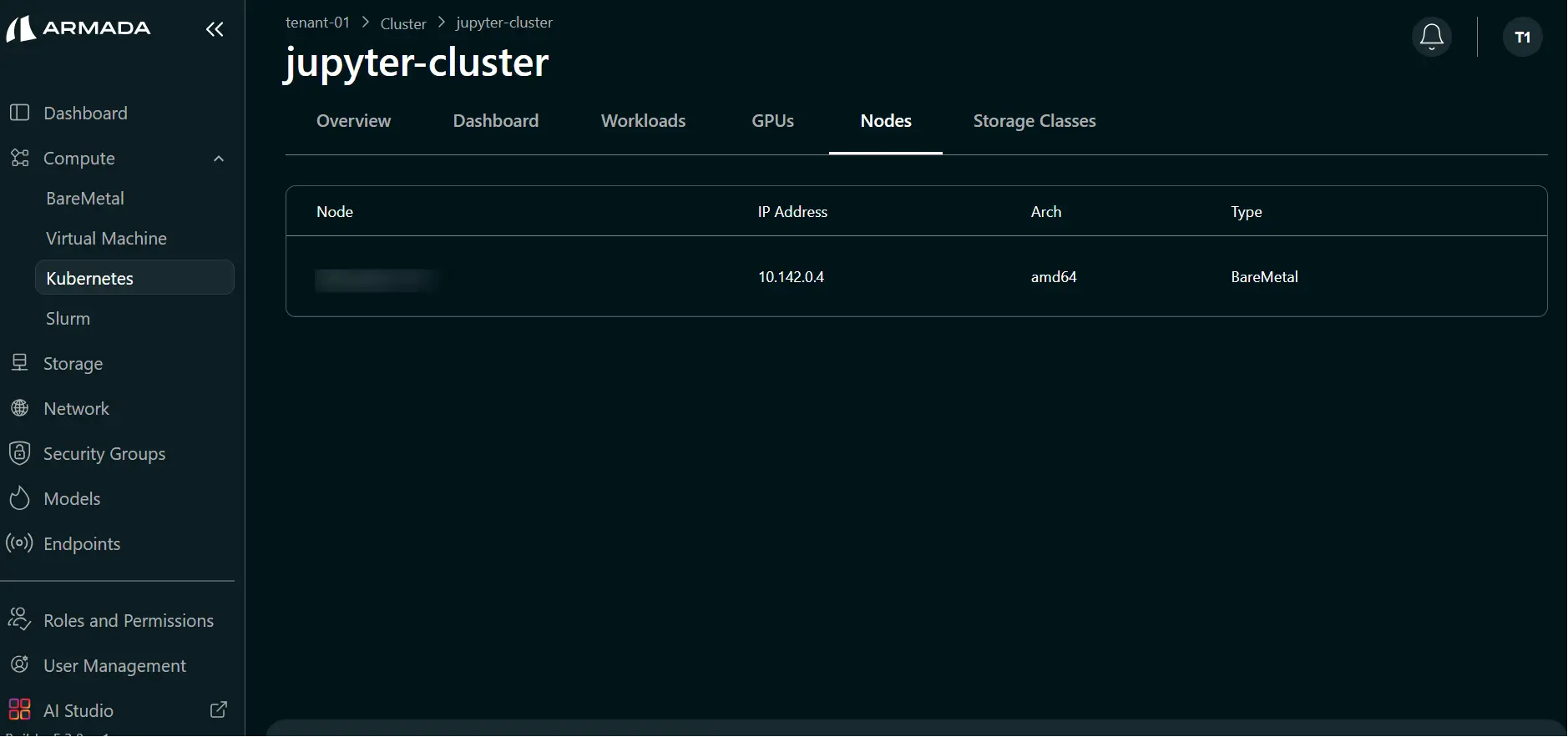Screen dimensions: 1568x737
Task: Click the Dashboard sidebar icon
Action: click(x=20, y=113)
